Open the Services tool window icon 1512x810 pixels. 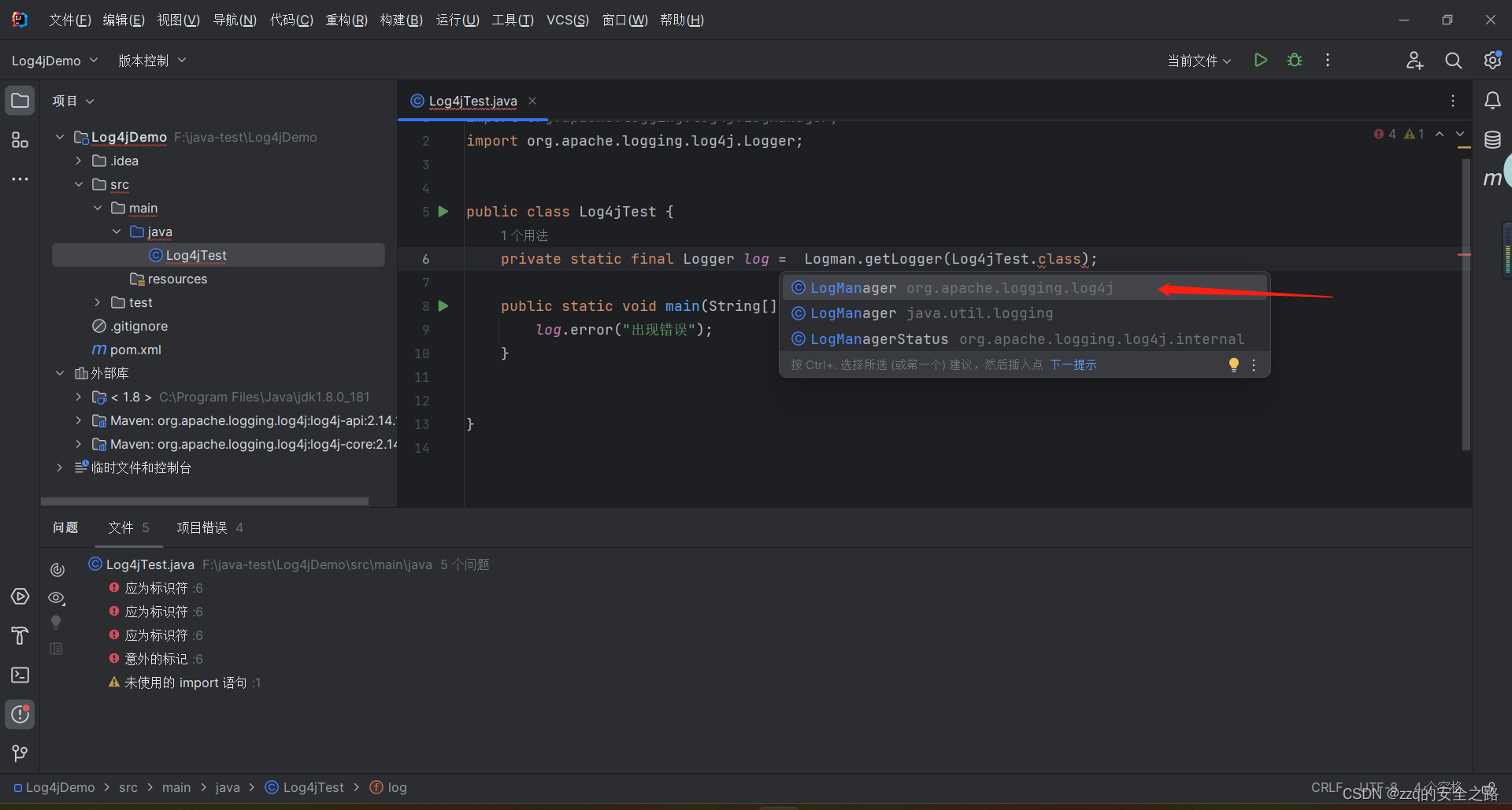(x=20, y=597)
